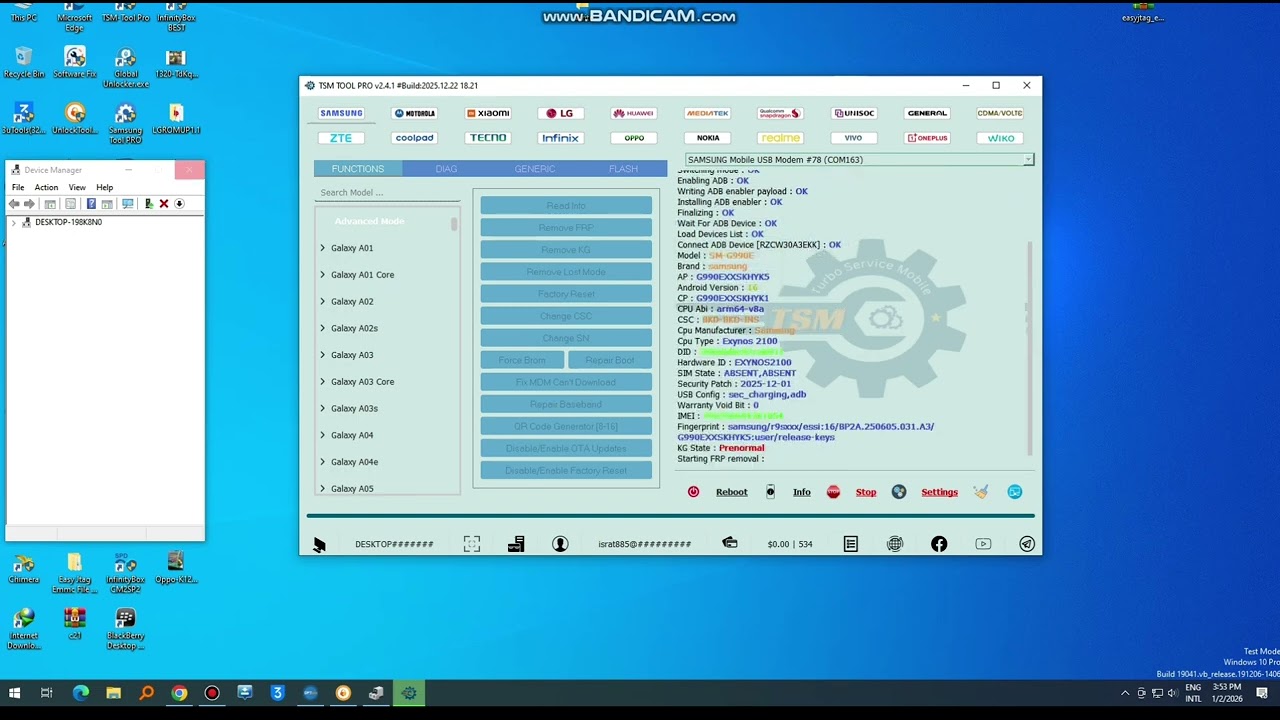Select the Coolpad brand logo
Viewport: 1280px width, 720px height.
(x=414, y=138)
